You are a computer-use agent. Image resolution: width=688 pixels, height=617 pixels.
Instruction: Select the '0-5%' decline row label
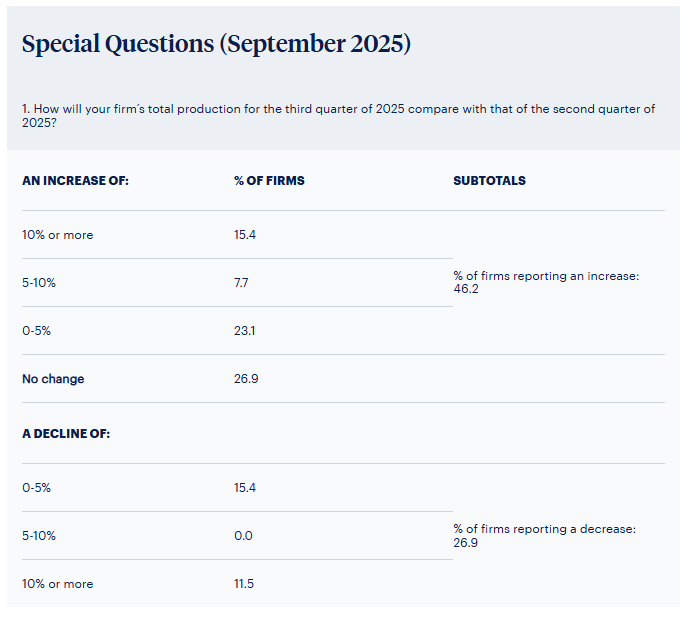coord(38,488)
